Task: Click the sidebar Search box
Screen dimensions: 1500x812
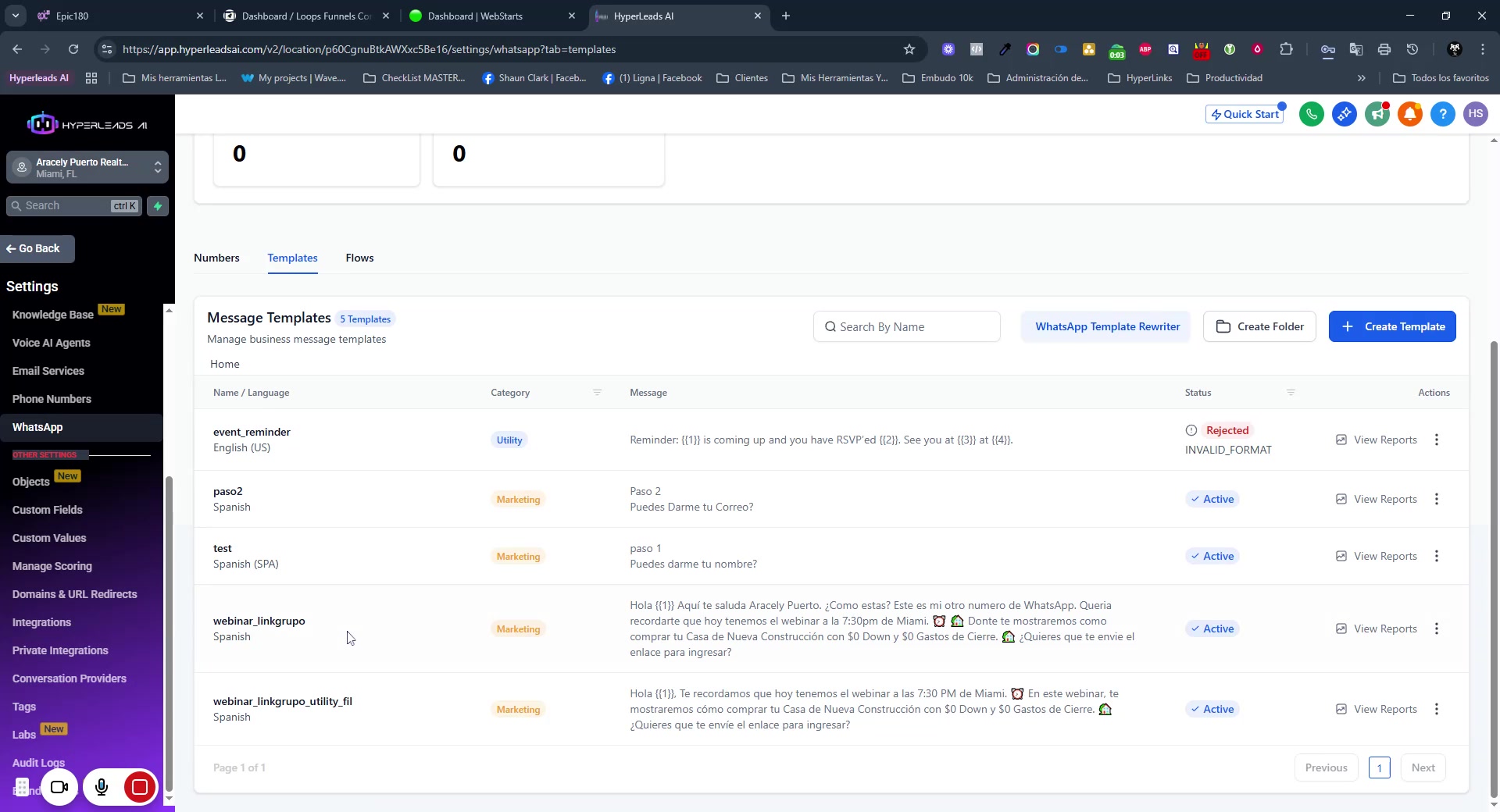Action: (x=74, y=206)
